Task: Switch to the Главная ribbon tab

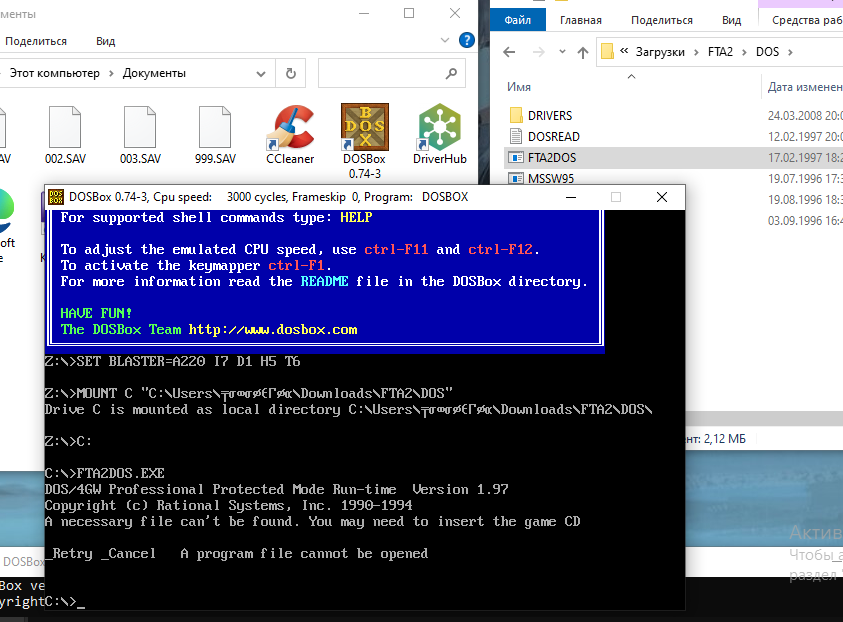Action: coord(581,20)
